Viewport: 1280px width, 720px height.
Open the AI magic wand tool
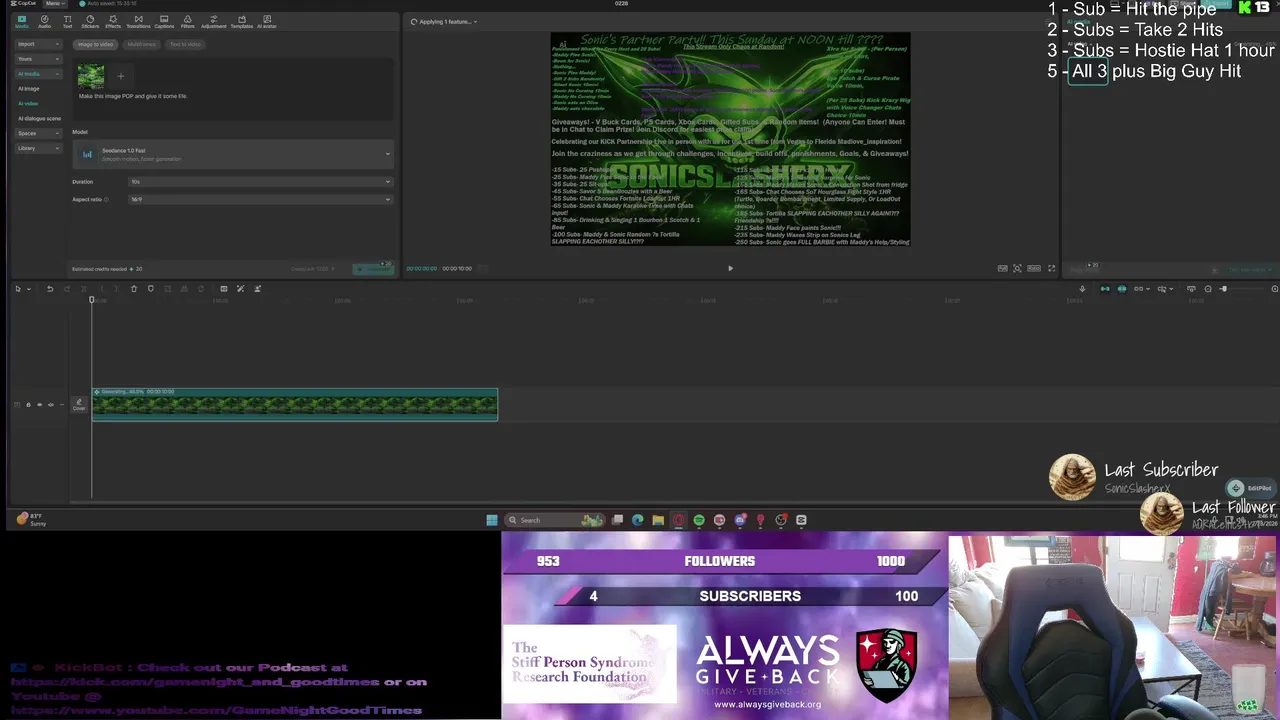tap(240, 289)
